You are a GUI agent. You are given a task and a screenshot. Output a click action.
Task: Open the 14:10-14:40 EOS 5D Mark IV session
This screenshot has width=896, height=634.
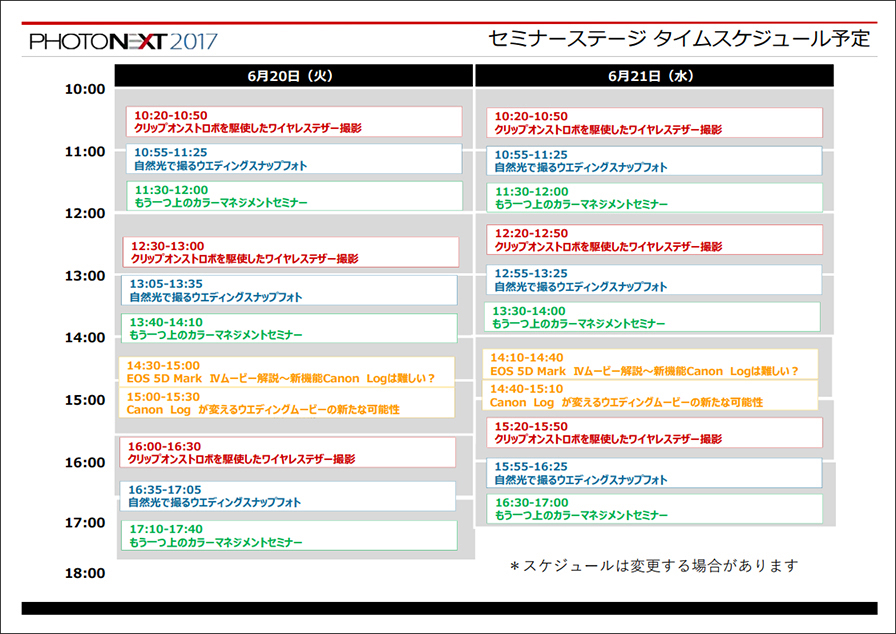click(x=650, y=364)
